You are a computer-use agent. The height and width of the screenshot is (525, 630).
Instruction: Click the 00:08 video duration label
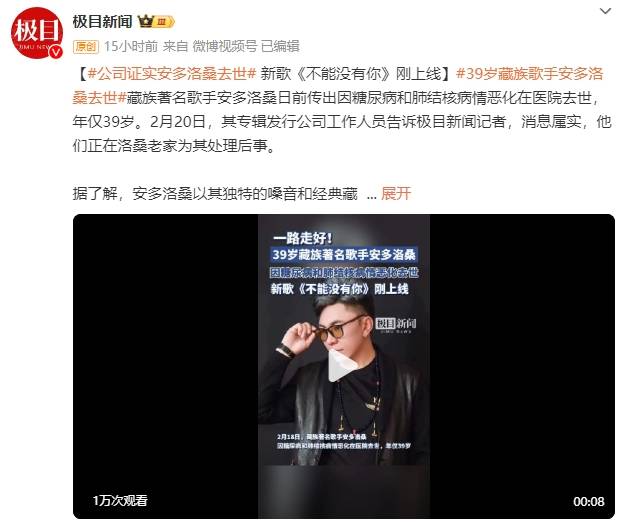tap(589, 501)
